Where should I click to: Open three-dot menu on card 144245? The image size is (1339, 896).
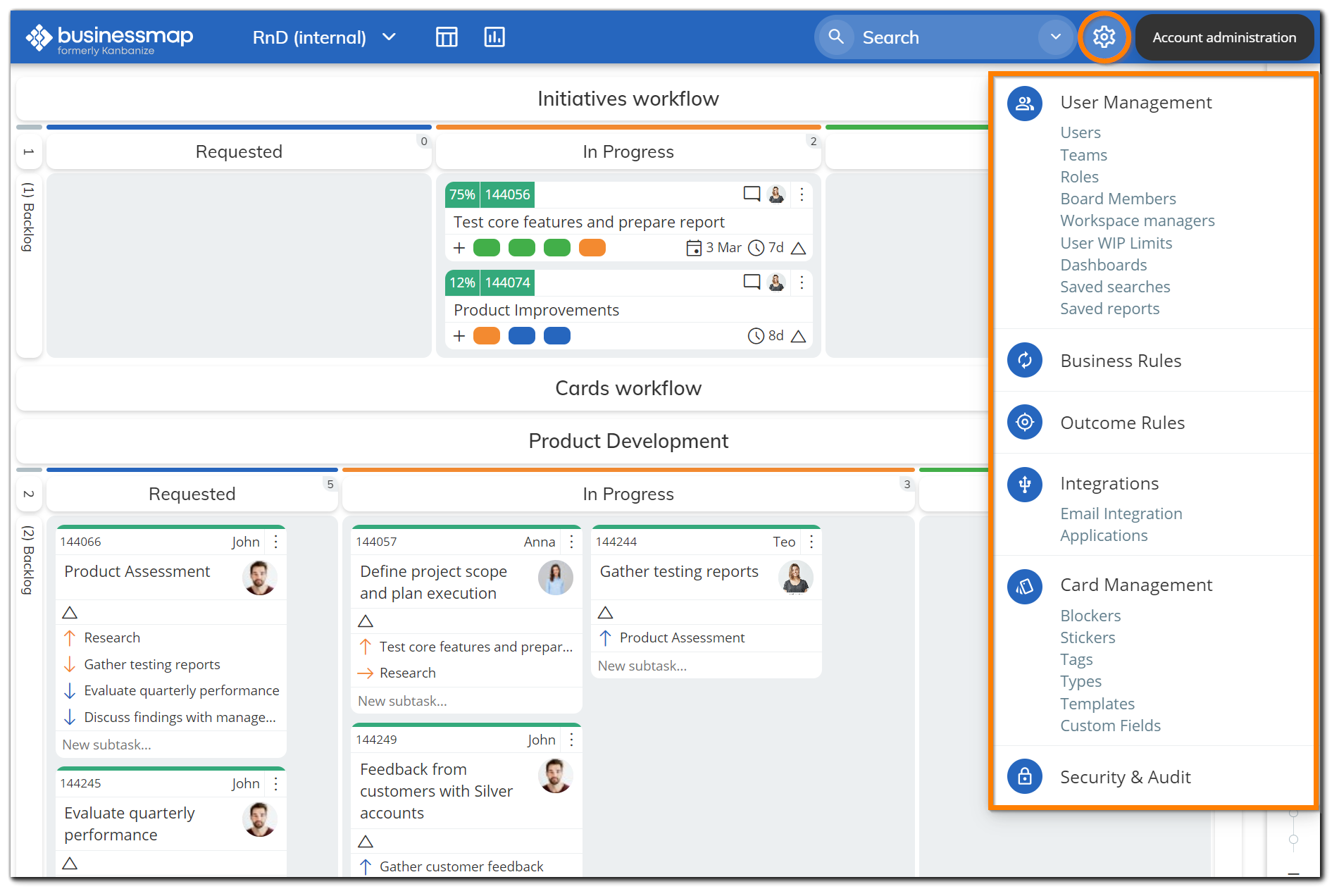pos(276,783)
